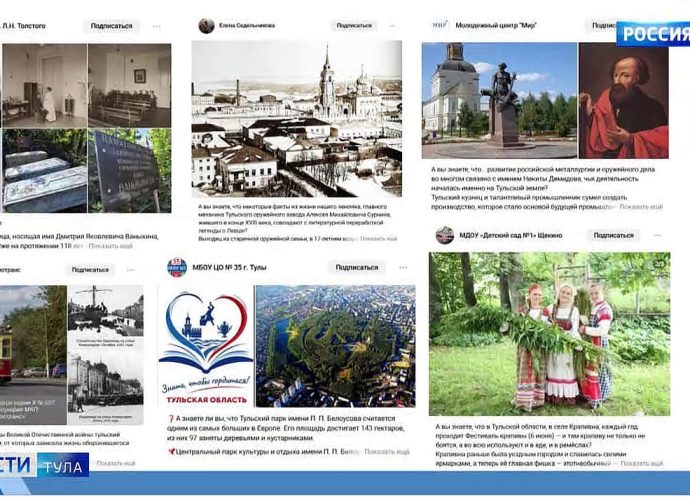Screen dimensions: 690x500
Task: Open the Demidov monument and church photo
Action: [499, 100]
